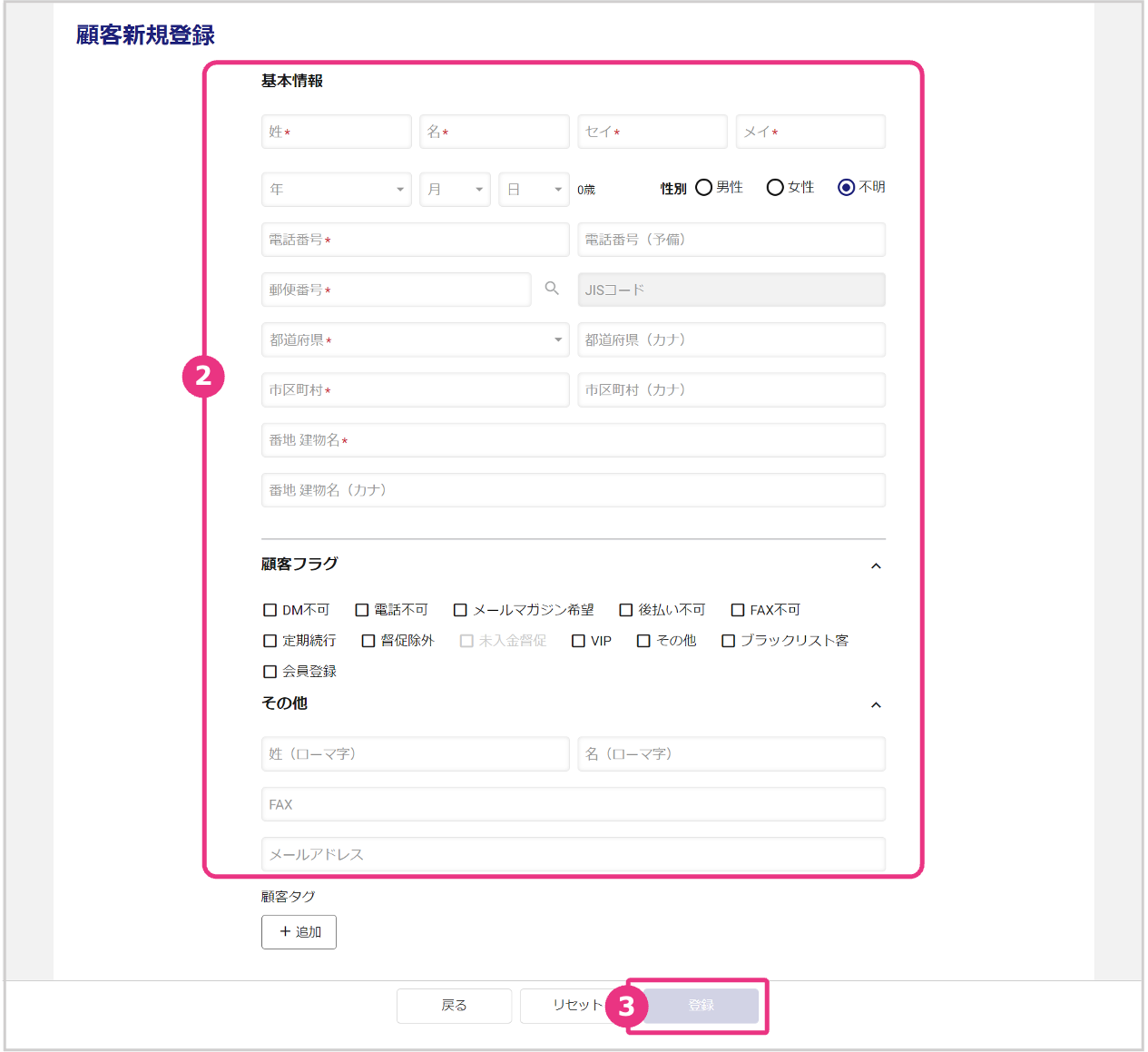Select the 不明 gender radio button
This screenshot has width=1148, height=1052.
(x=846, y=188)
